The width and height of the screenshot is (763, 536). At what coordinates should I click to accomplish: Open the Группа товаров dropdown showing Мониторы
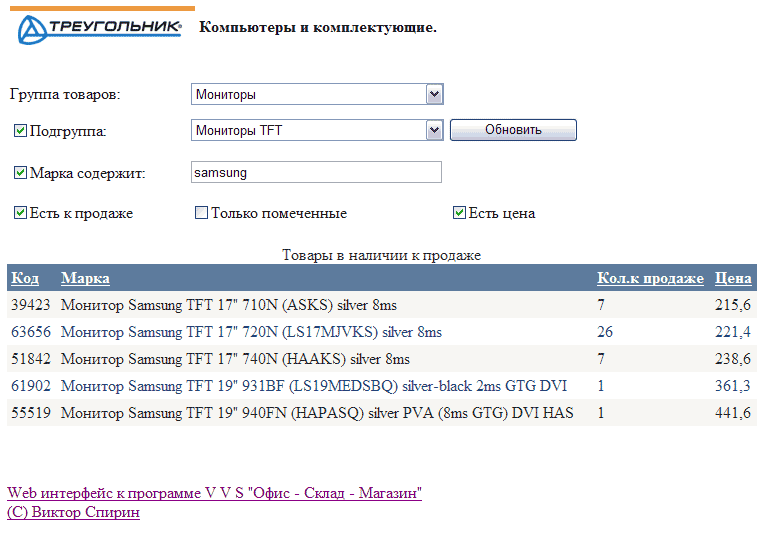[x=317, y=94]
